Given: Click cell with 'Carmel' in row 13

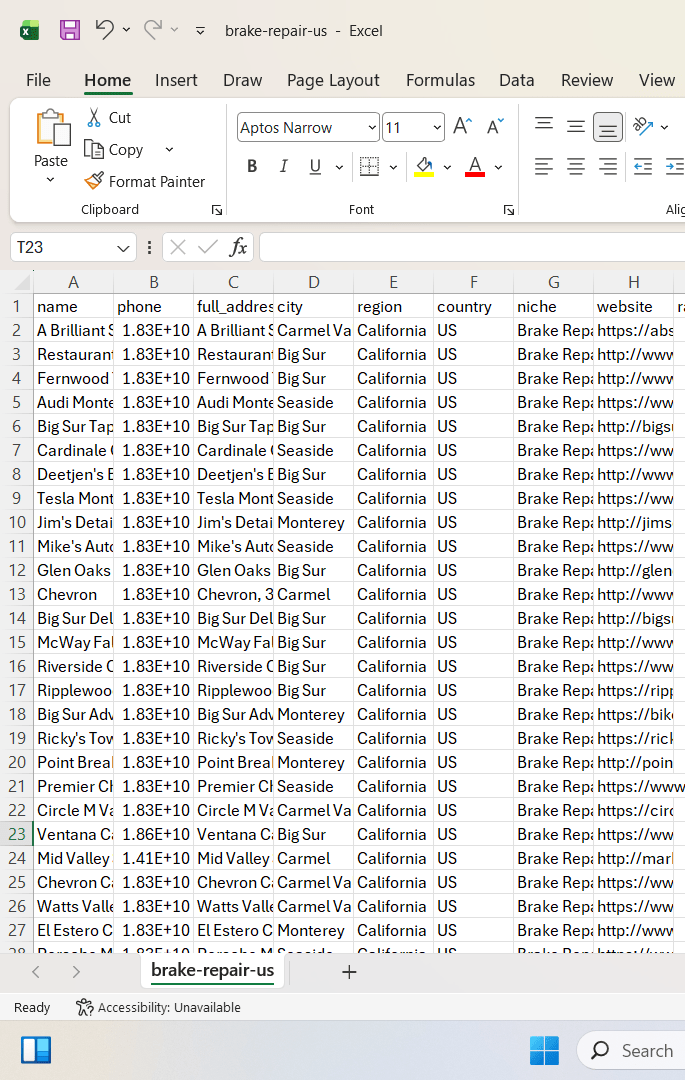Looking at the screenshot, I should click(313, 594).
